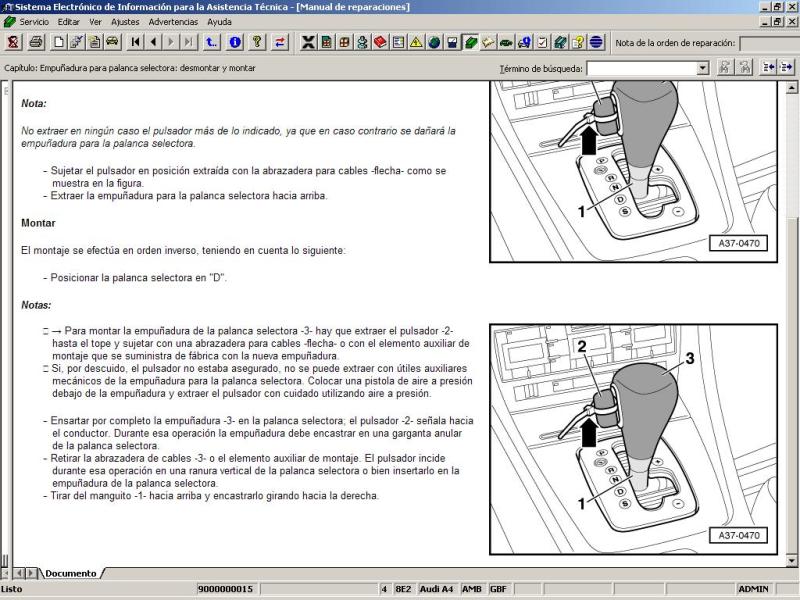Click the 'Montar' heading text
This screenshot has height=600, width=800.
38,223
